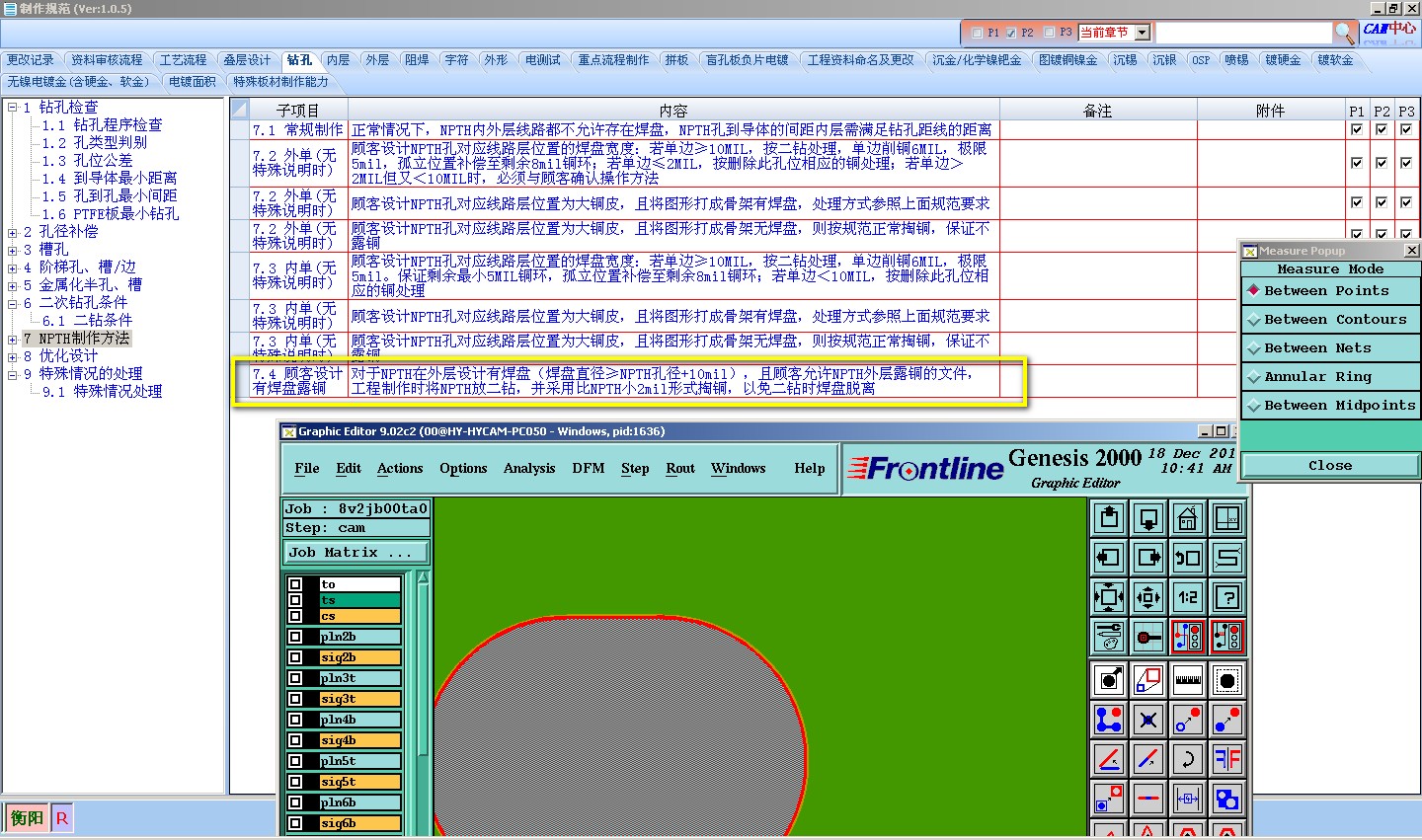Click the Home view house icon
The width and height of the screenshot is (1422, 840).
(x=1188, y=518)
